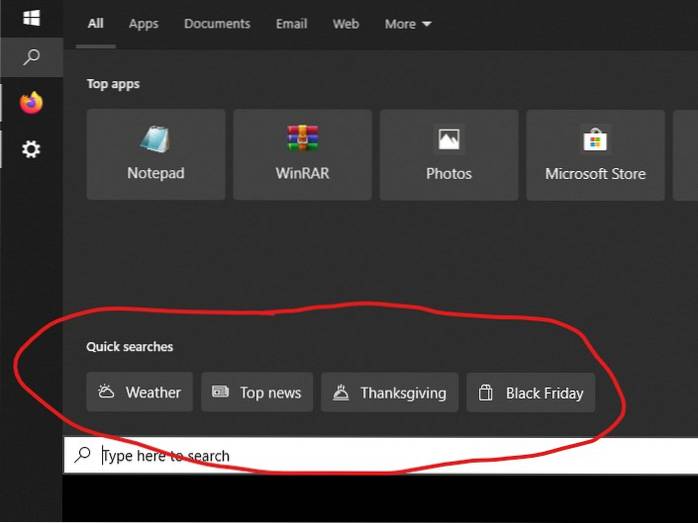Choose the Thanksgiving quick search
698x523 pixels.
tap(390, 393)
